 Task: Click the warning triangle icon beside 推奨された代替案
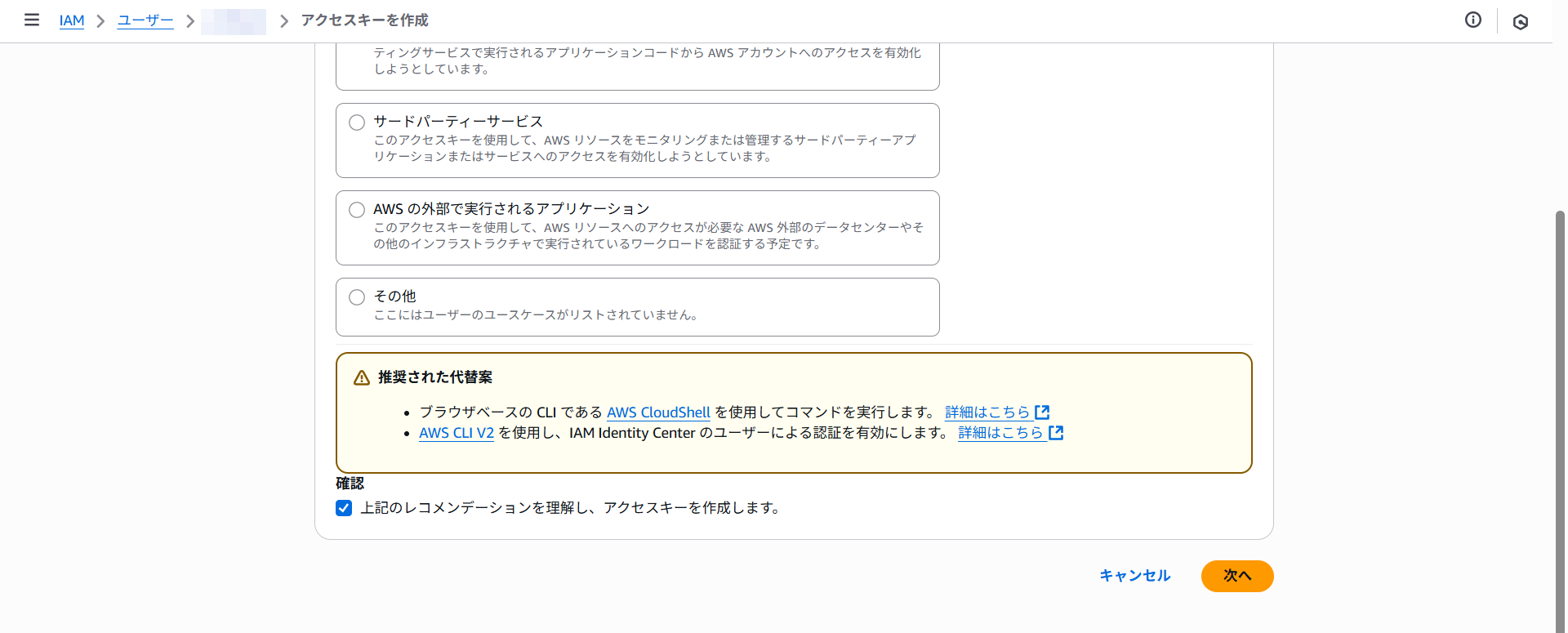[361, 378]
